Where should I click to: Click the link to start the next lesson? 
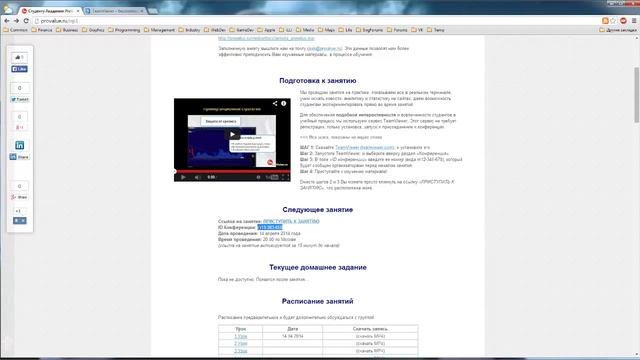tap(291, 221)
